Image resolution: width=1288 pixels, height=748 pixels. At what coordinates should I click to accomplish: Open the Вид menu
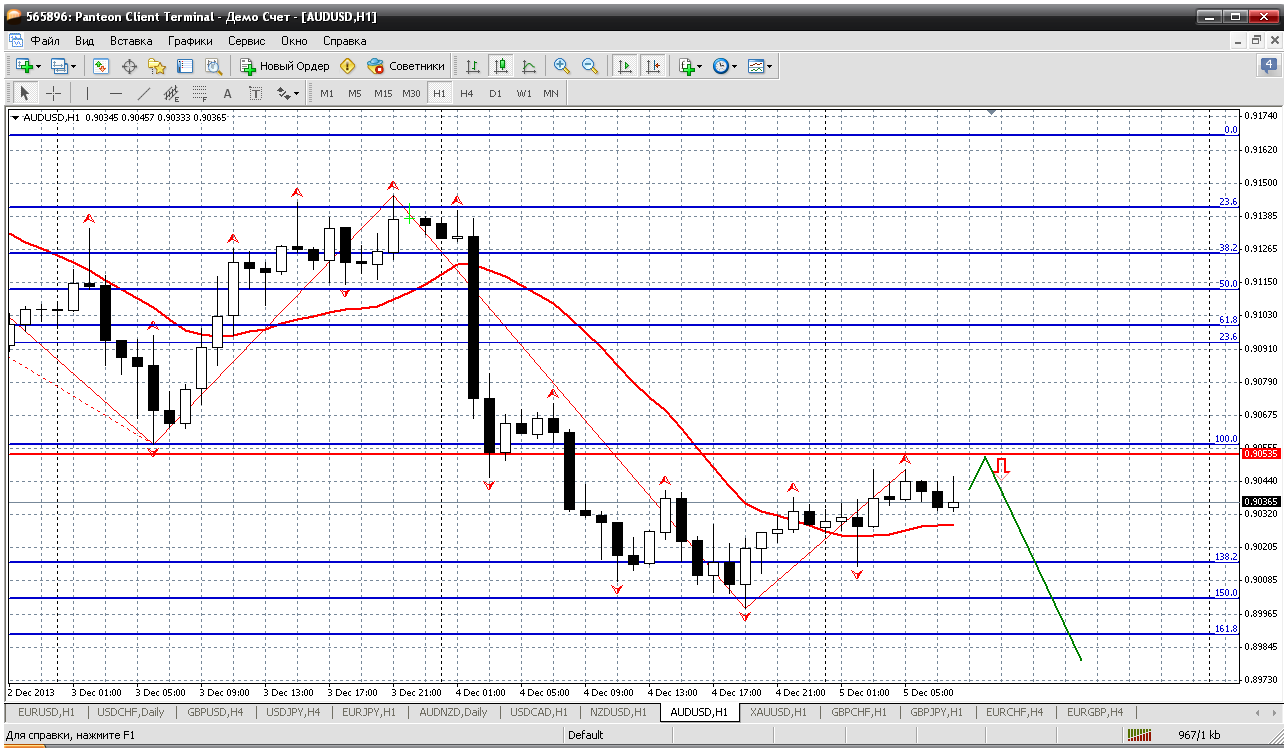(x=85, y=41)
